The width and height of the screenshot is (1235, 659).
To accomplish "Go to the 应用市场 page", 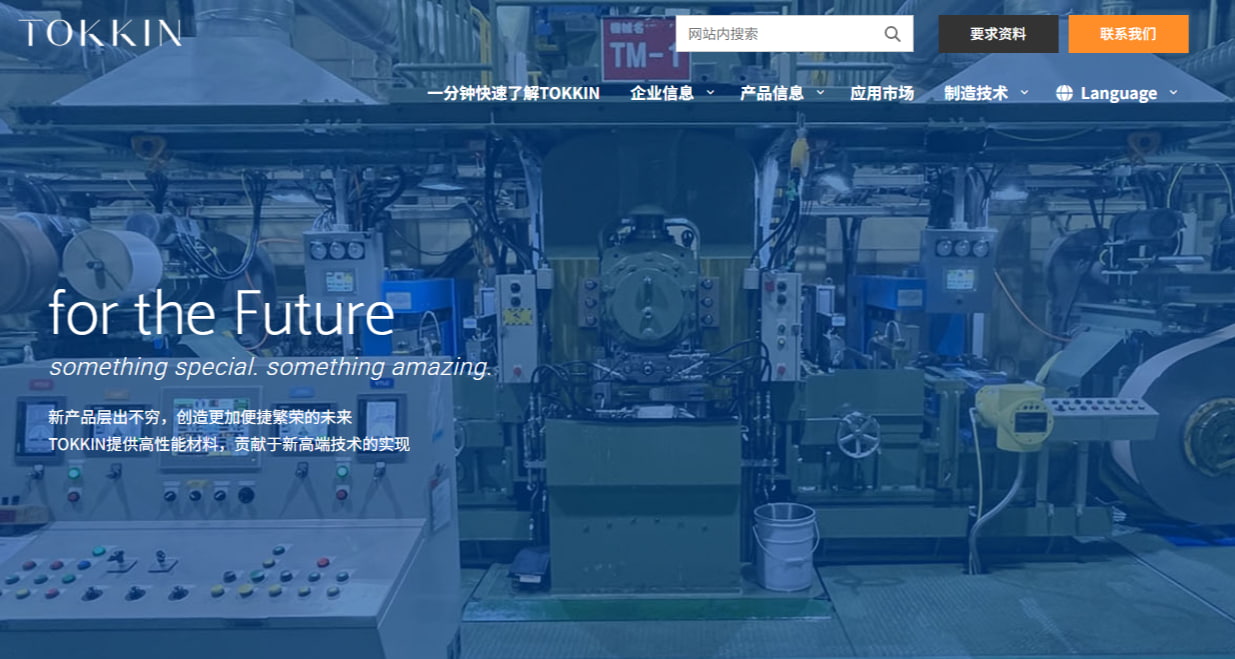I will pyautogui.click(x=882, y=93).
